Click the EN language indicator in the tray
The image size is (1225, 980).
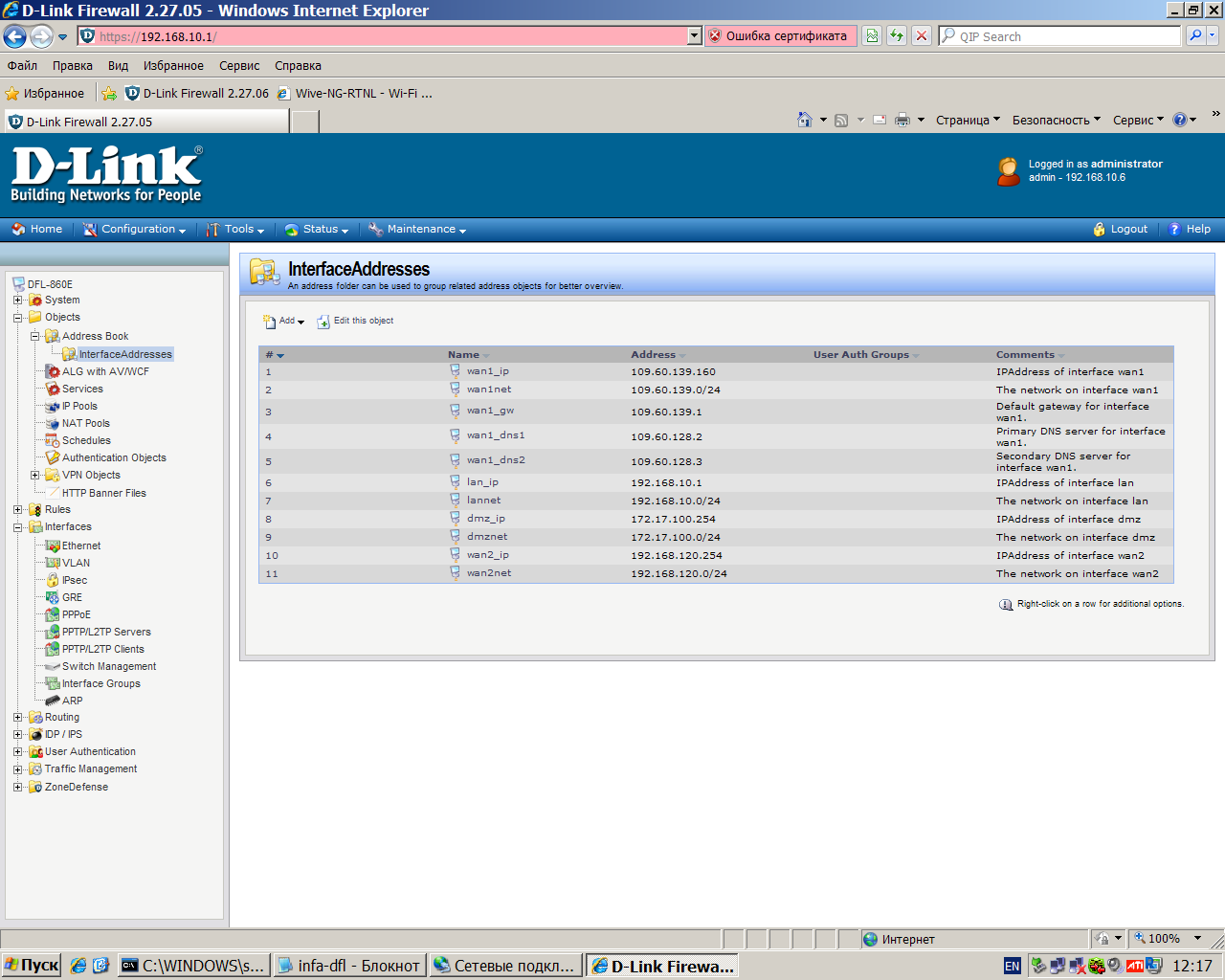pyautogui.click(x=1013, y=966)
